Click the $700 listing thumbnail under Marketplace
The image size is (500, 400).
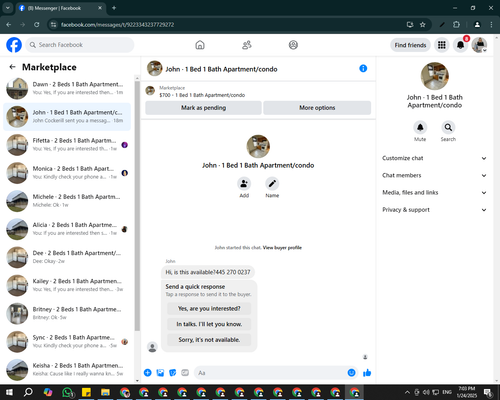point(150,91)
